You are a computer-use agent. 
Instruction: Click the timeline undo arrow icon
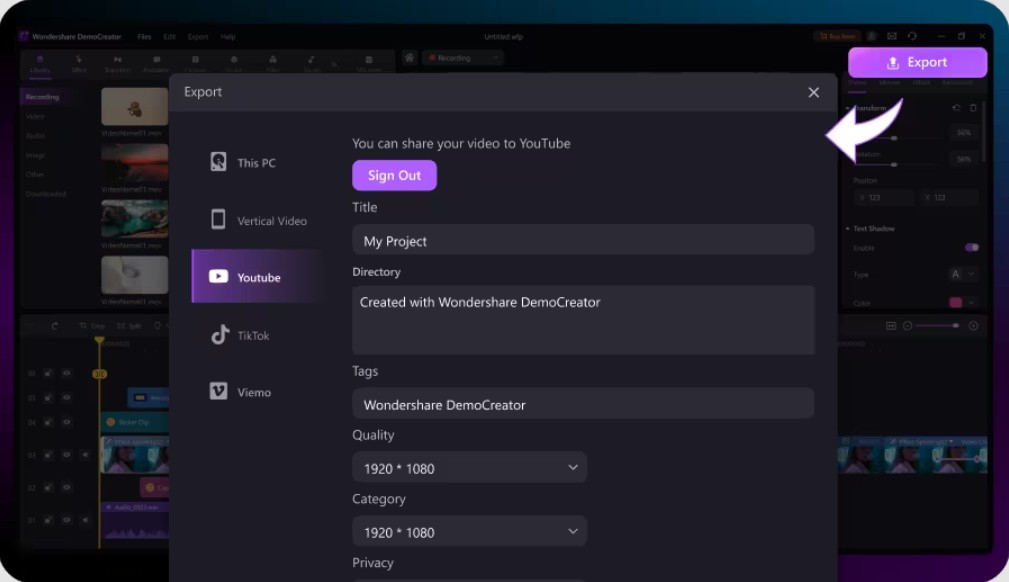55,326
